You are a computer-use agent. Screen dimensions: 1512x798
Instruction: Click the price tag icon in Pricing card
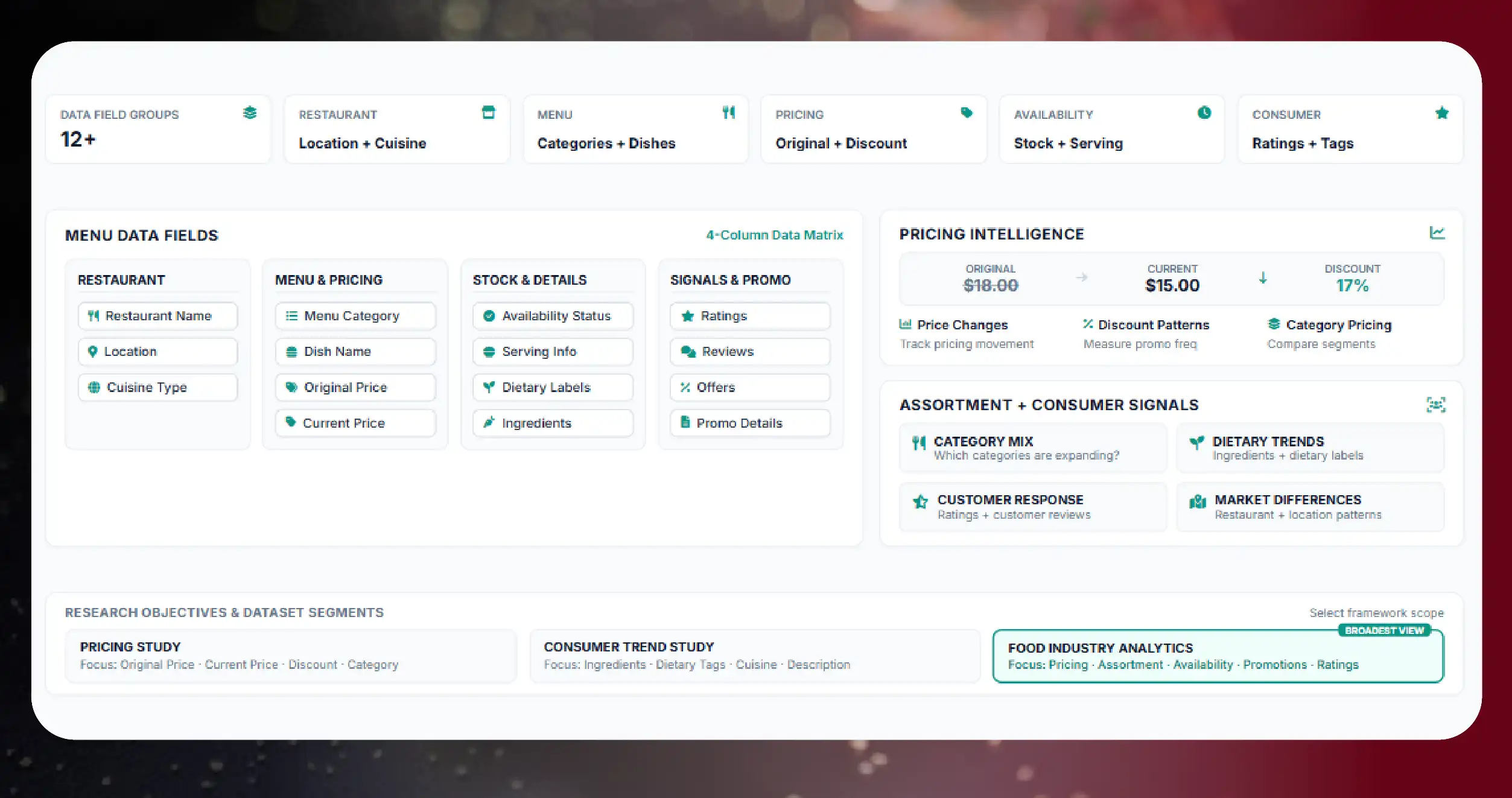(967, 112)
